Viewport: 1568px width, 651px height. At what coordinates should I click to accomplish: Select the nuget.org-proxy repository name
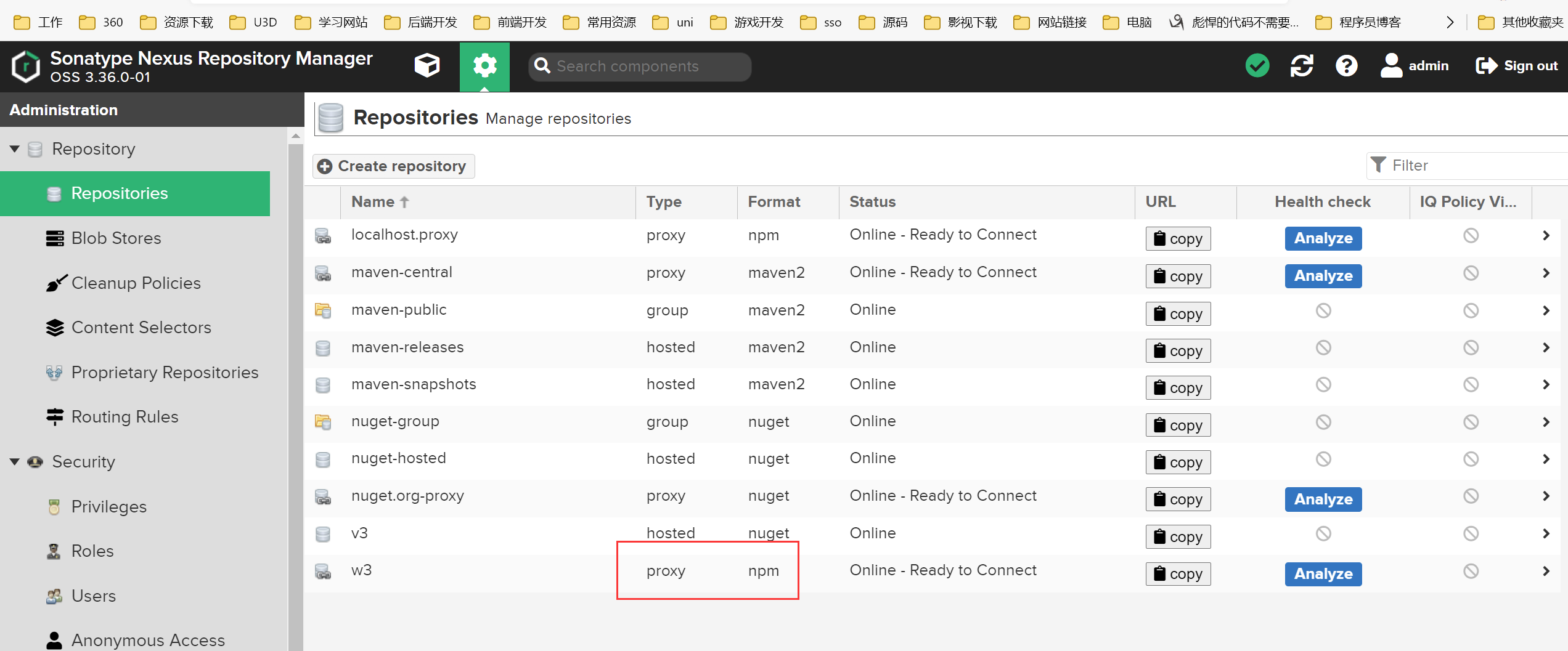[x=407, y=496]
